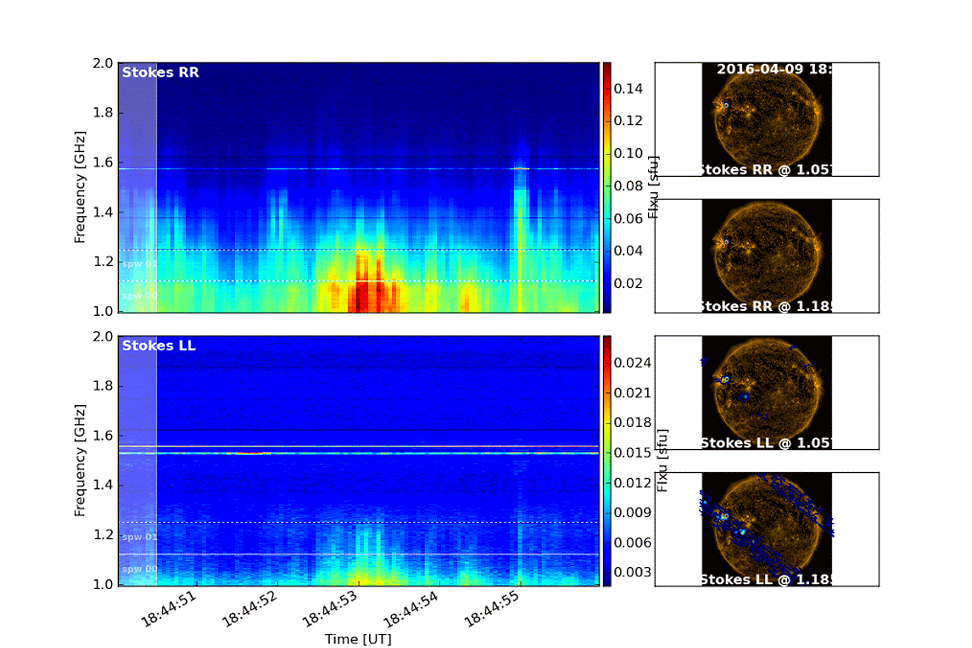Image resolution: width=972 pixels, height=648 pixels.
Task: Click the Frequency [GHz] label of top plot
Action: pyautogui.click(x=80, y=187)
